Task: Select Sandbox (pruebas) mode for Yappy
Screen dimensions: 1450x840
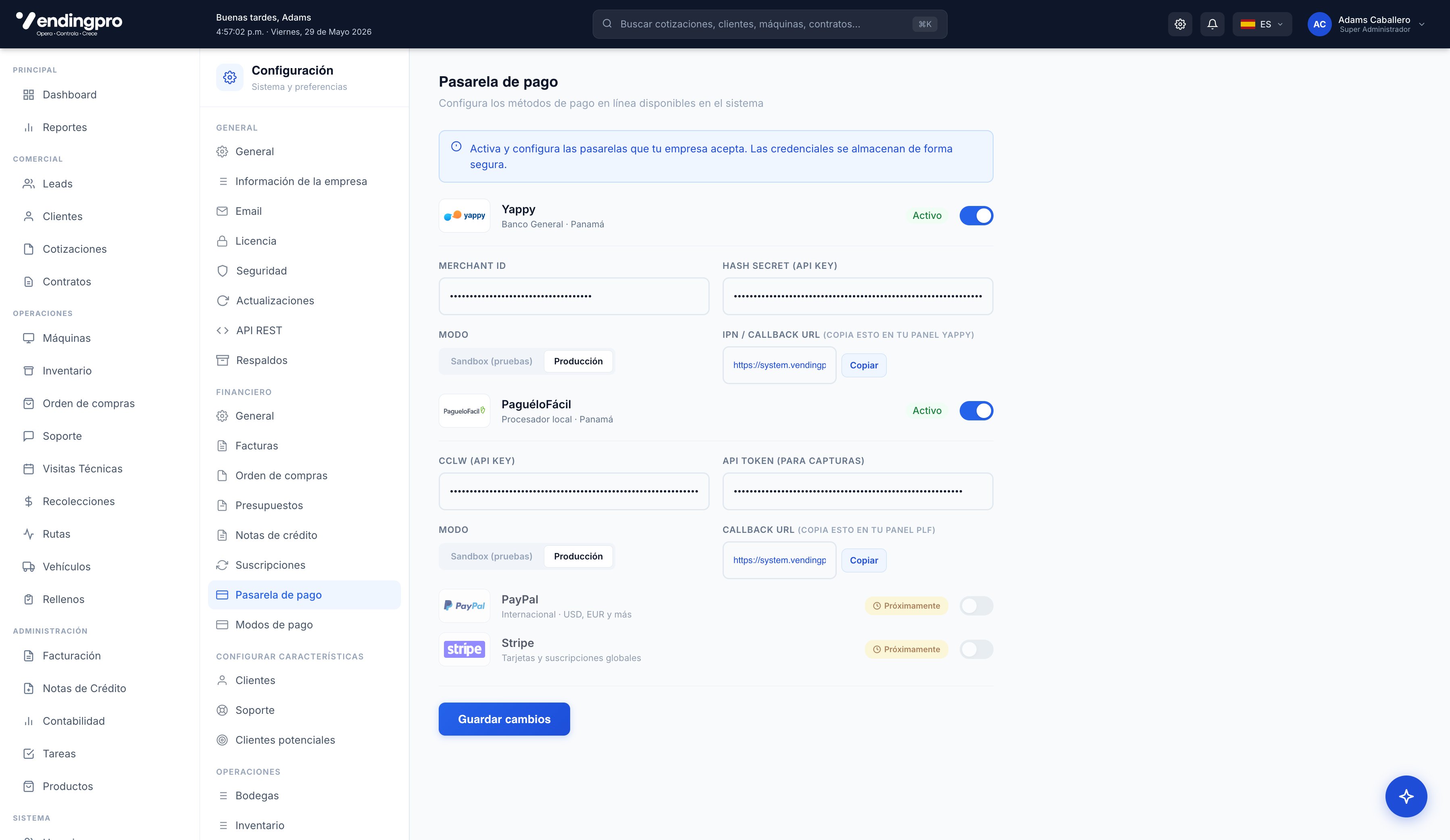Action: click(x=492, y=361)
